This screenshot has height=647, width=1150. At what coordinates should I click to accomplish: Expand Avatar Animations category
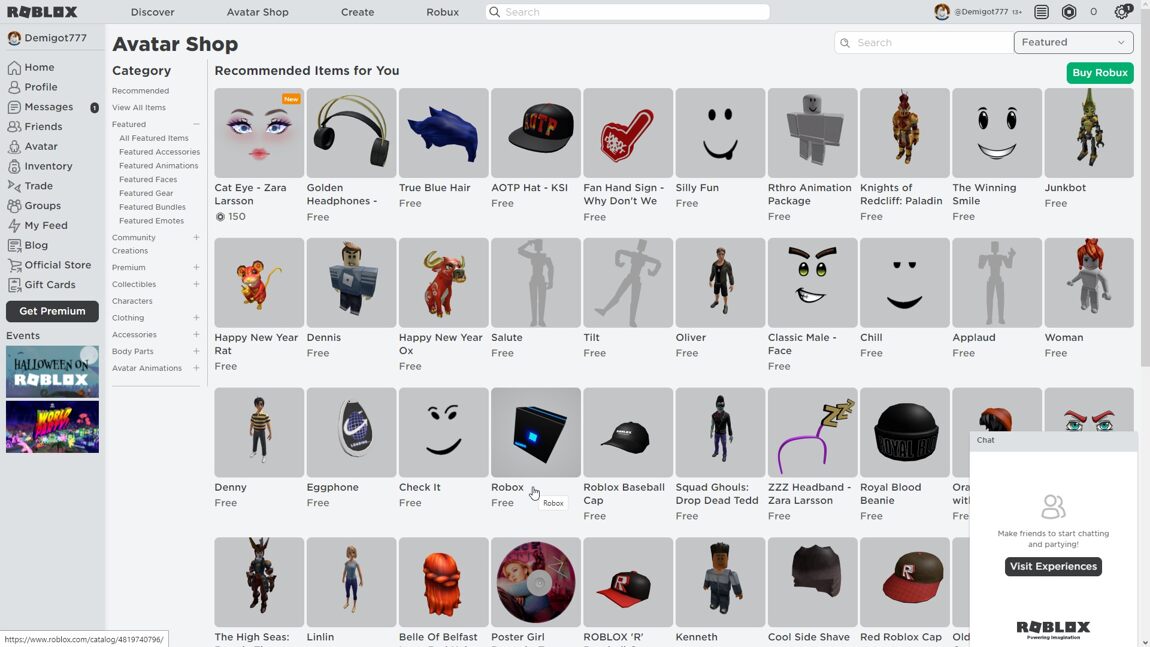(196, 368)
